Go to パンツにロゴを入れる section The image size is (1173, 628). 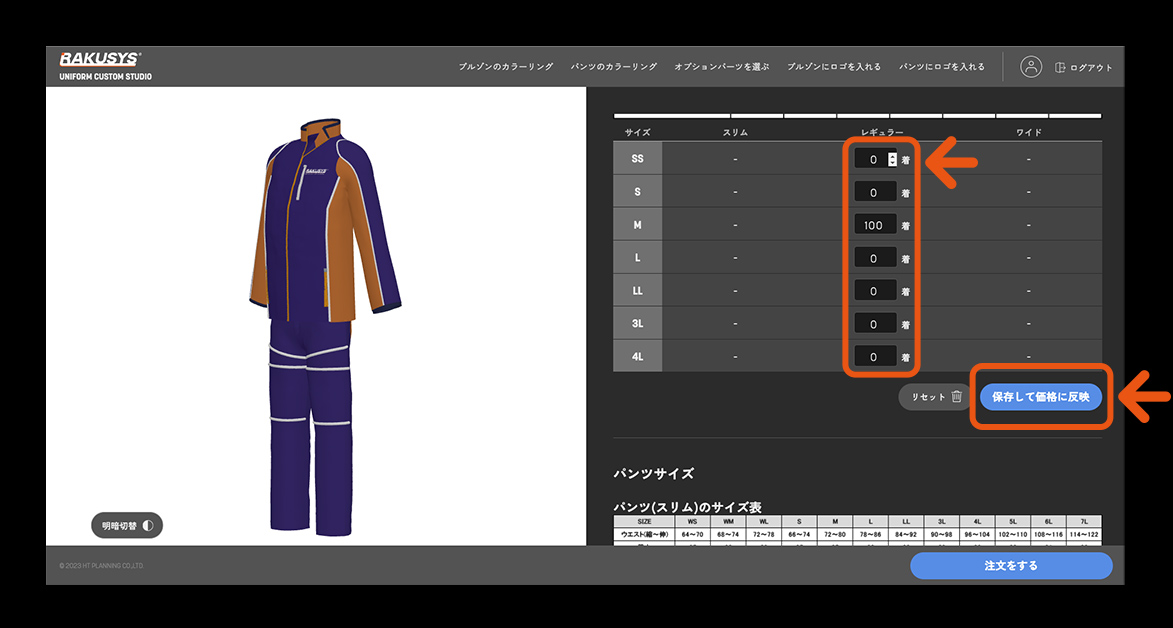coord(942,67)
